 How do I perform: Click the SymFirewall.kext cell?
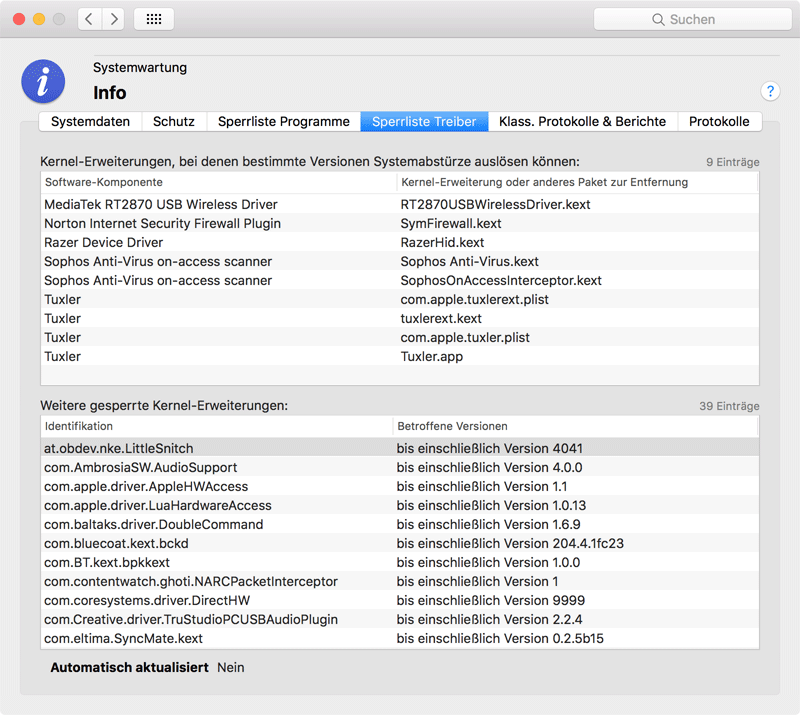pos(451,224)
